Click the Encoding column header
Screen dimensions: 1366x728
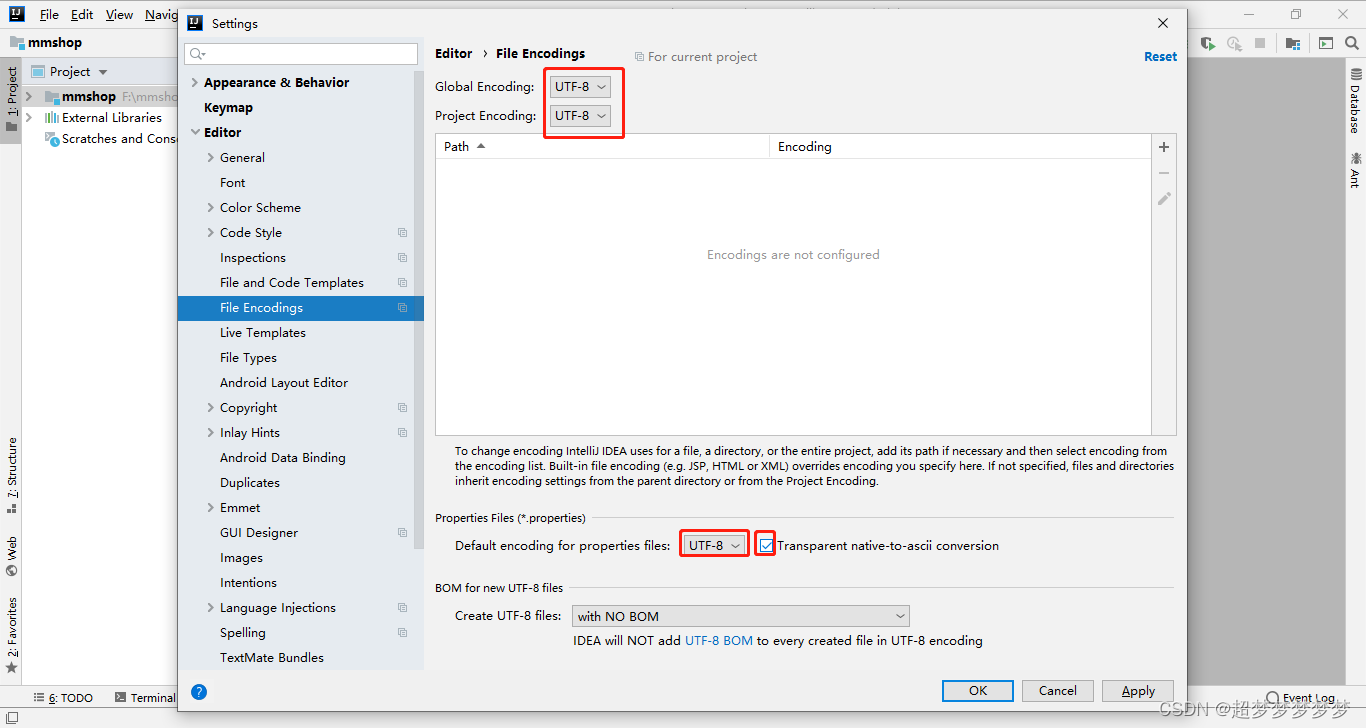coord(960,147)
